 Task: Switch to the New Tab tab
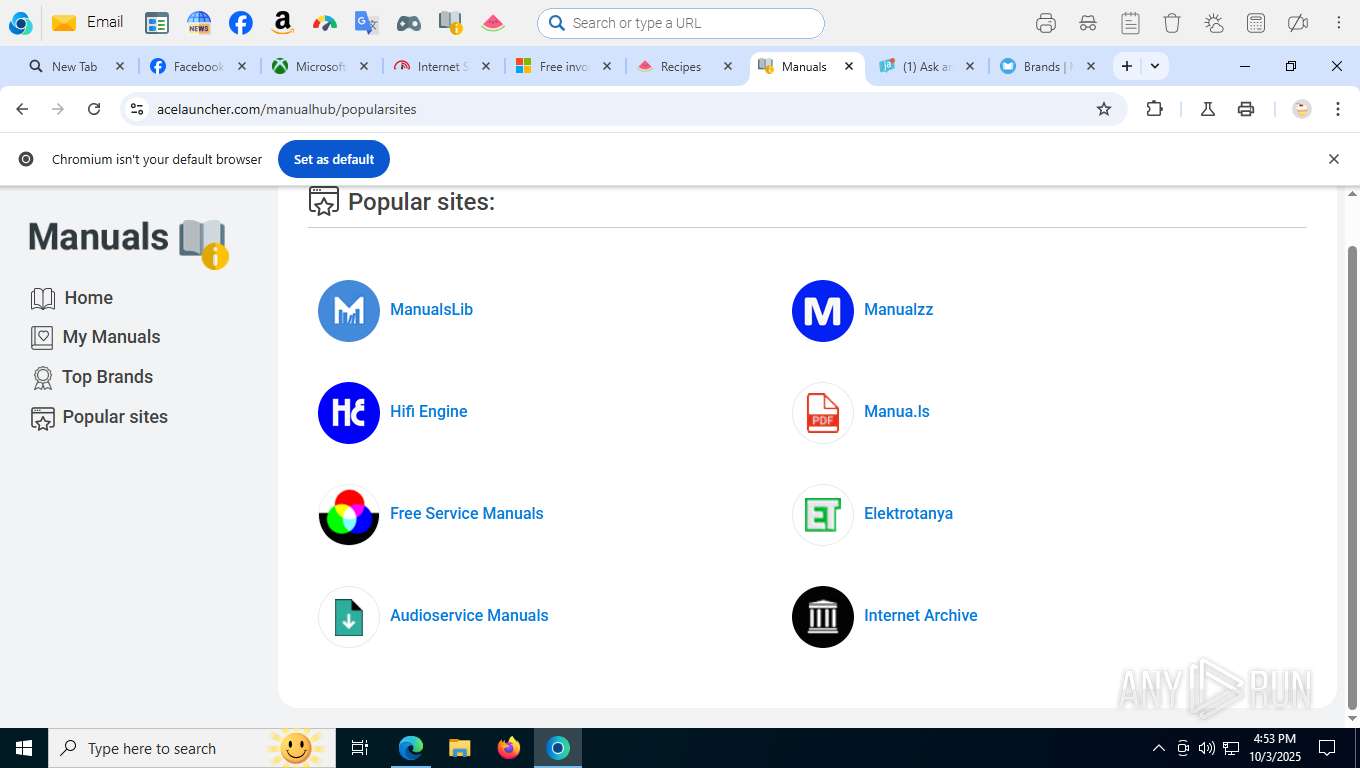tap(74, 67)
